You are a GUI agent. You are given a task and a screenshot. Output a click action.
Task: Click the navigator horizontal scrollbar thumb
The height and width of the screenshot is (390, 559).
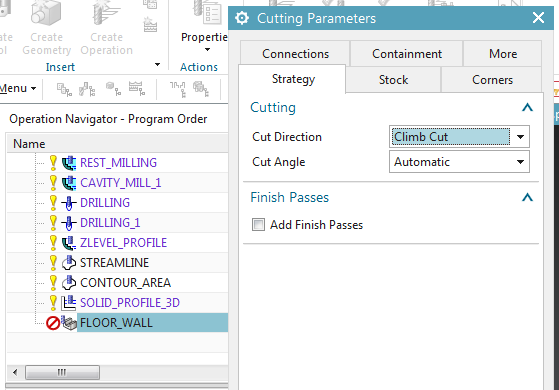coord(62,373)
